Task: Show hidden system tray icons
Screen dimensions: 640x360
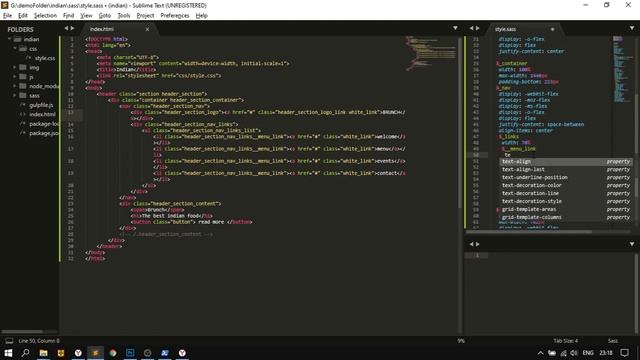Action: coord(540,353)
